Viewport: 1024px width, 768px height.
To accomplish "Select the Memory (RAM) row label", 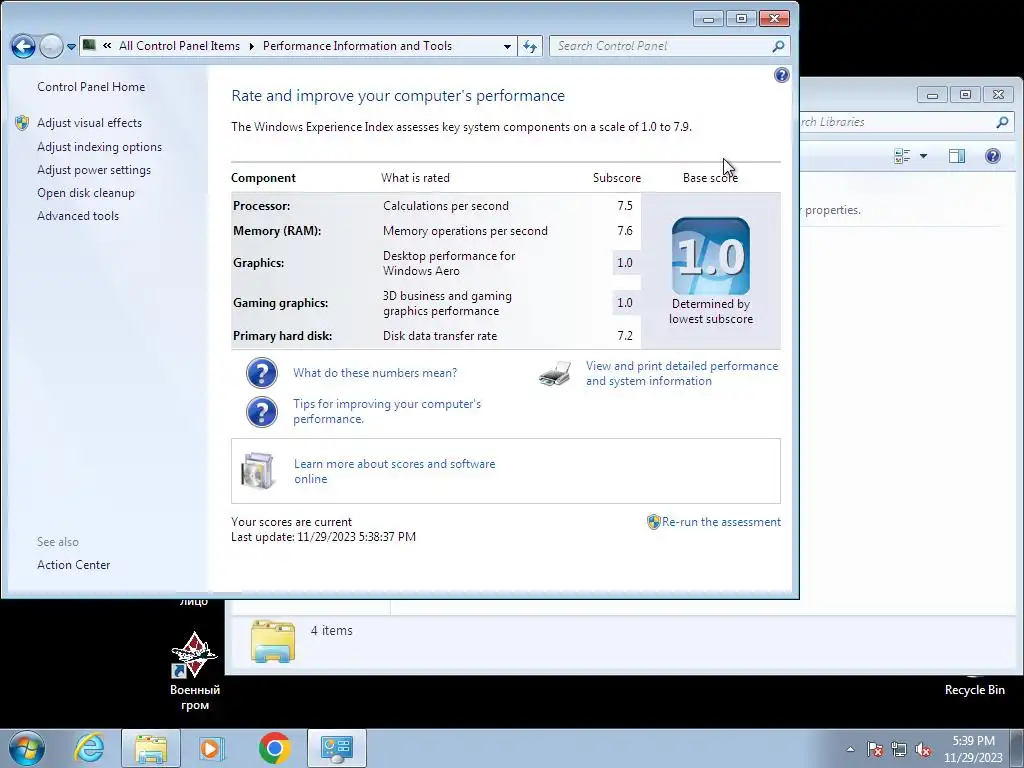I will pos(277,231).
